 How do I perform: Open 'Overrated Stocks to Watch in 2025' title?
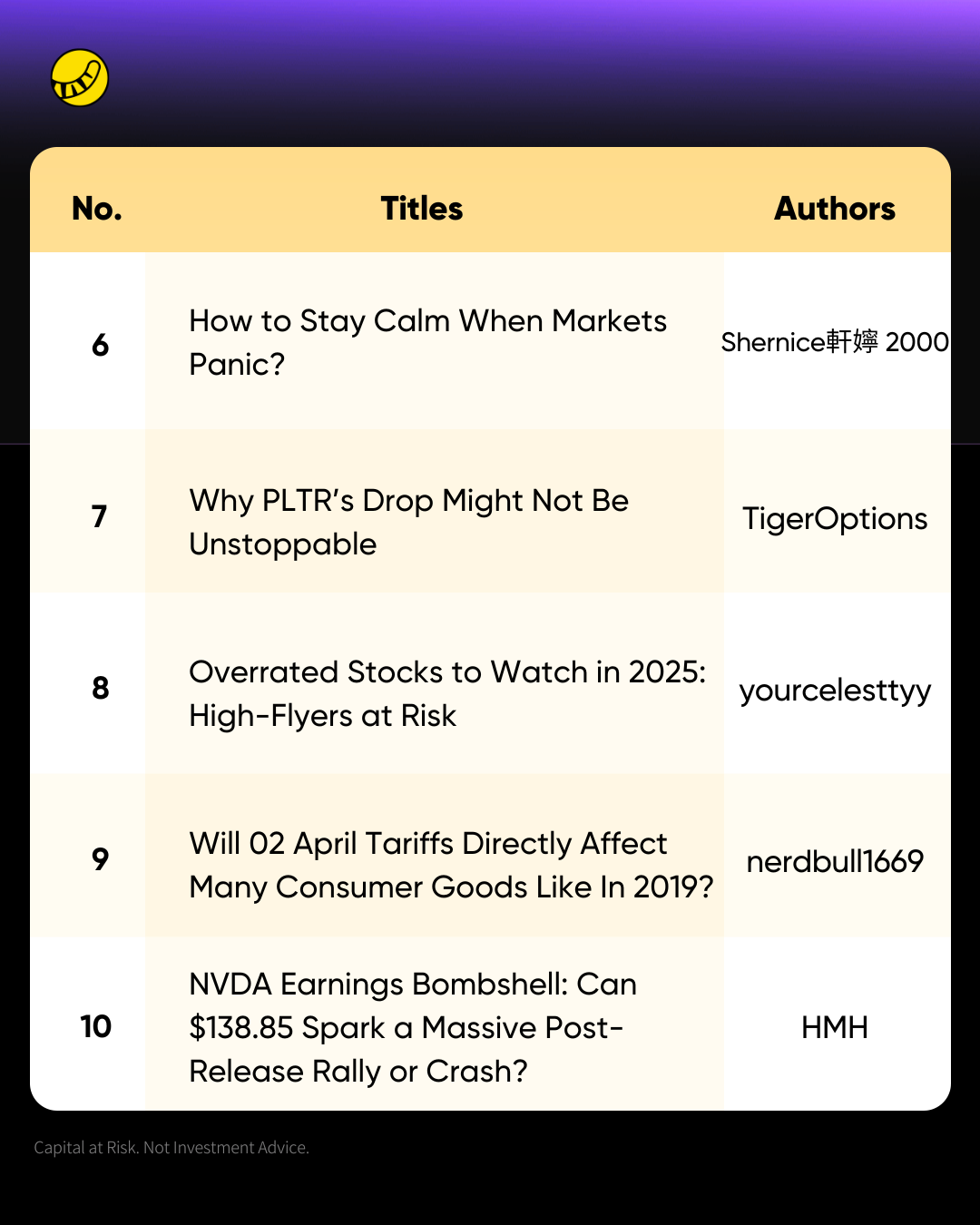[447, 693]
